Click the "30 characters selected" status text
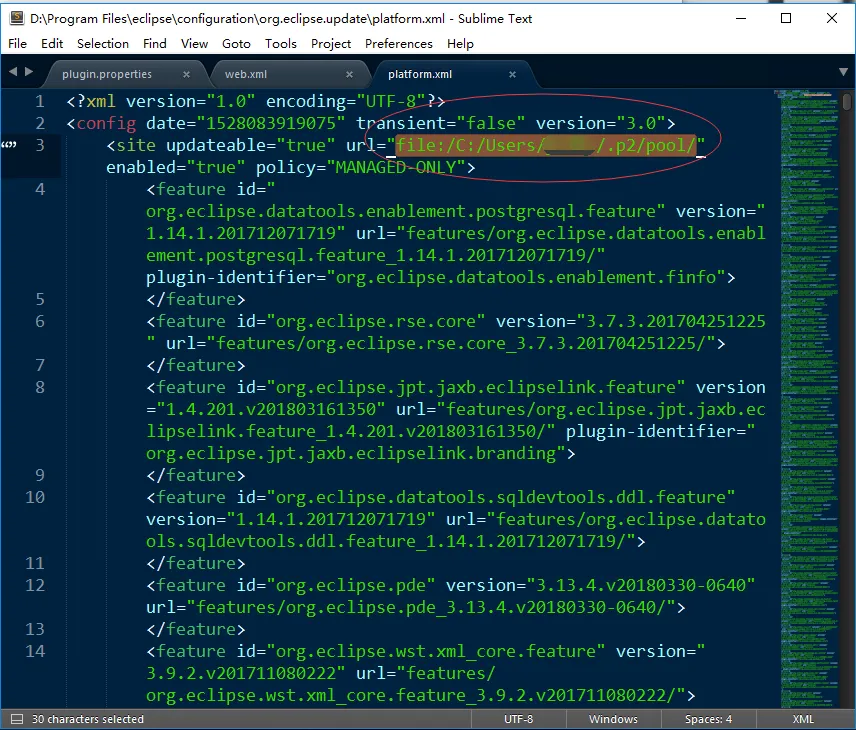Screen dimensions: 856x730 [87, 719]
